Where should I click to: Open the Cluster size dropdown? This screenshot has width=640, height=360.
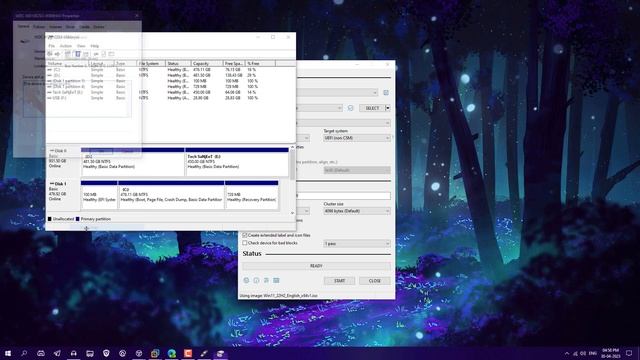[357, 211]
